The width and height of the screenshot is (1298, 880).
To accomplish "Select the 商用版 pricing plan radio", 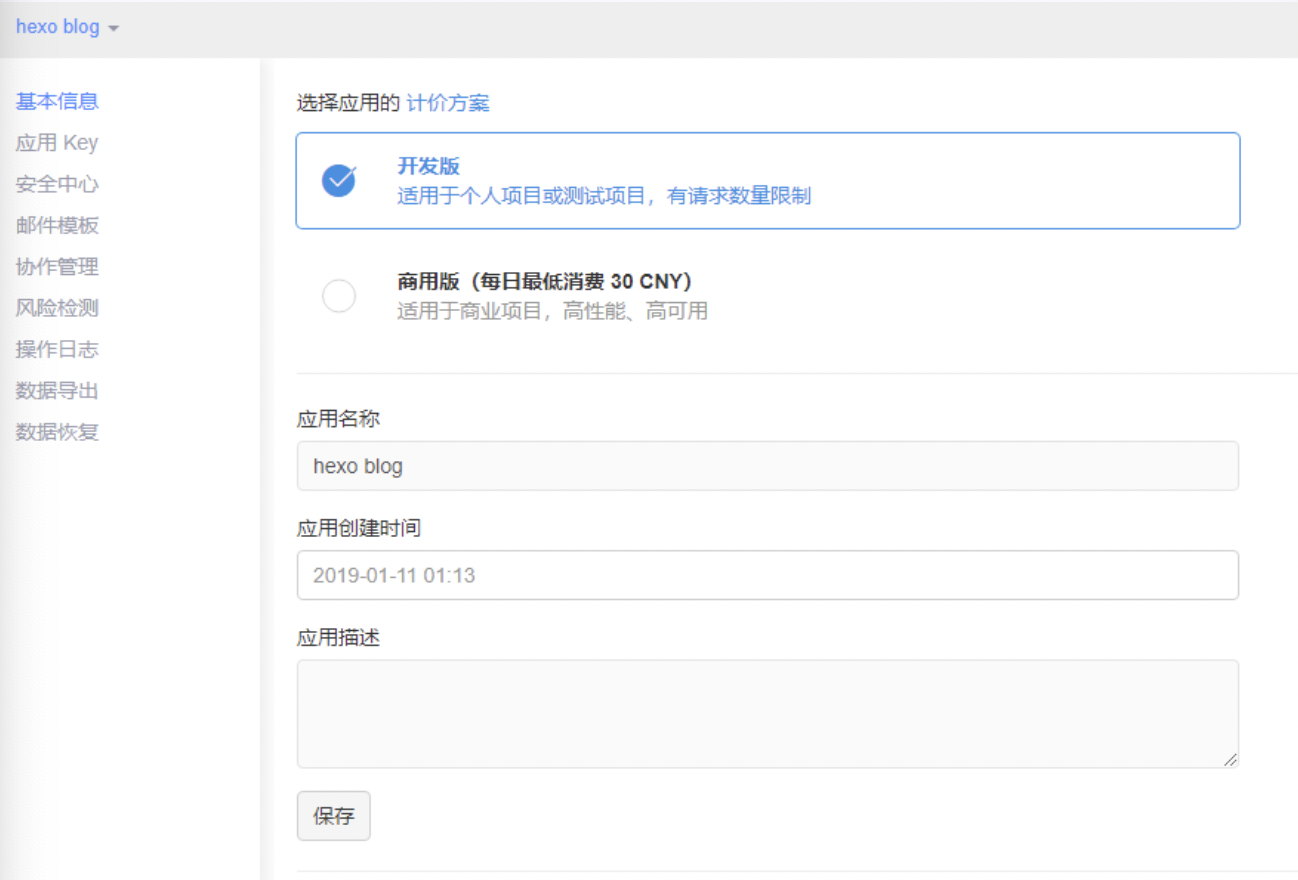I will pyautogui.click(x=339, y=296).
